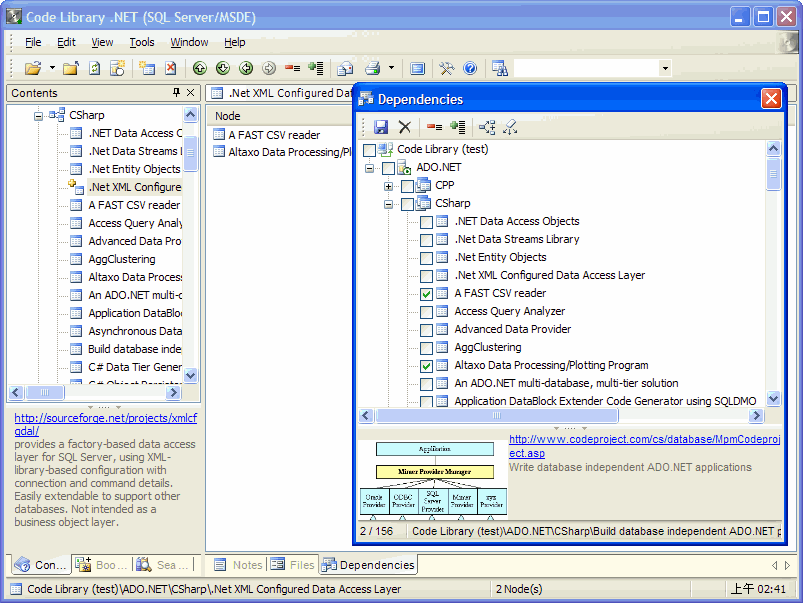Select the Dependencies tab at bottom
The width and height of the screenshot is (803, 603).
tap(368, 565)
